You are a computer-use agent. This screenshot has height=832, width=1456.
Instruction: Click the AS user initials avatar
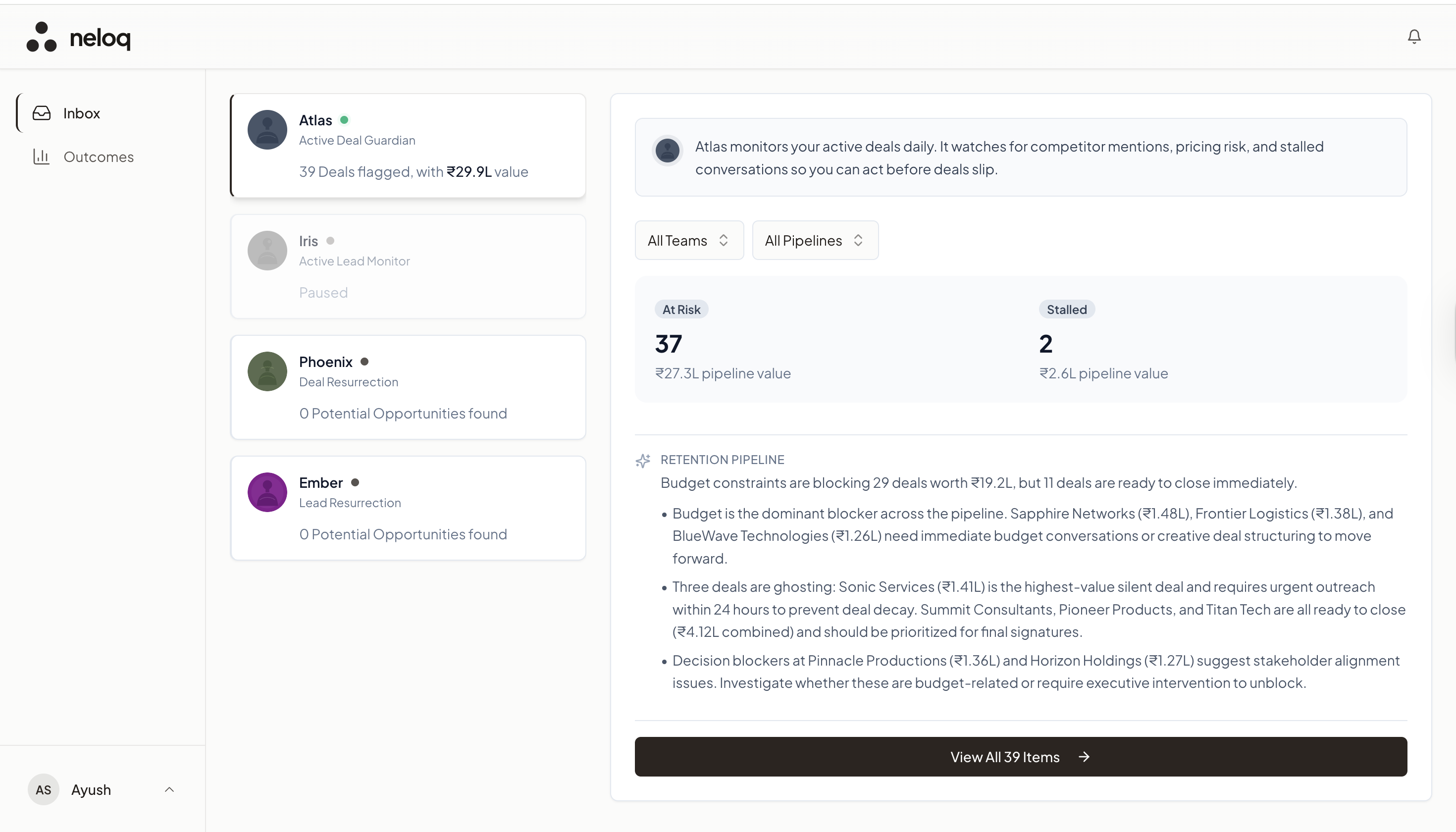point(44,790)
